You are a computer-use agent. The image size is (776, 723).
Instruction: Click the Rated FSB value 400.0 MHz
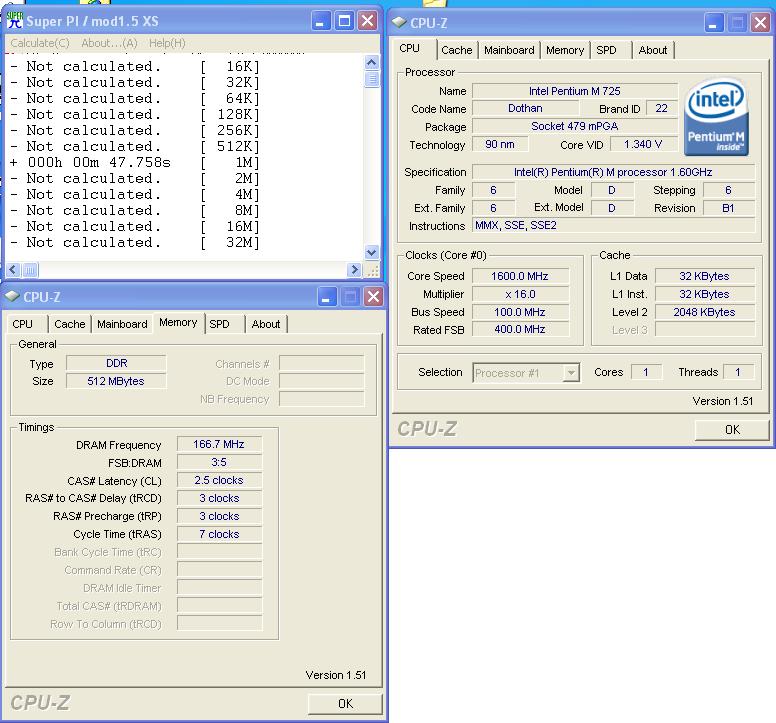coord(520,330)
